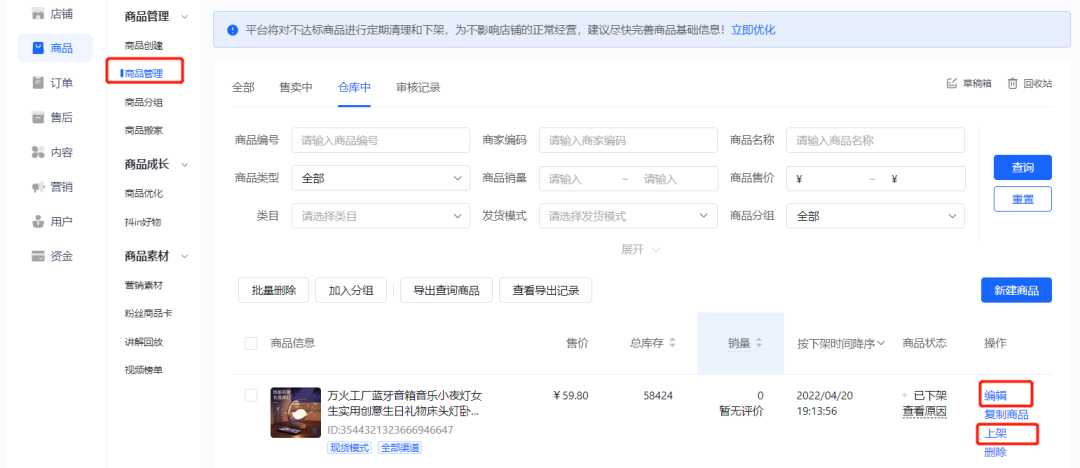Open 商品分组 submenu item
Screen dimensions: 1080x468
tap(144, 103)
